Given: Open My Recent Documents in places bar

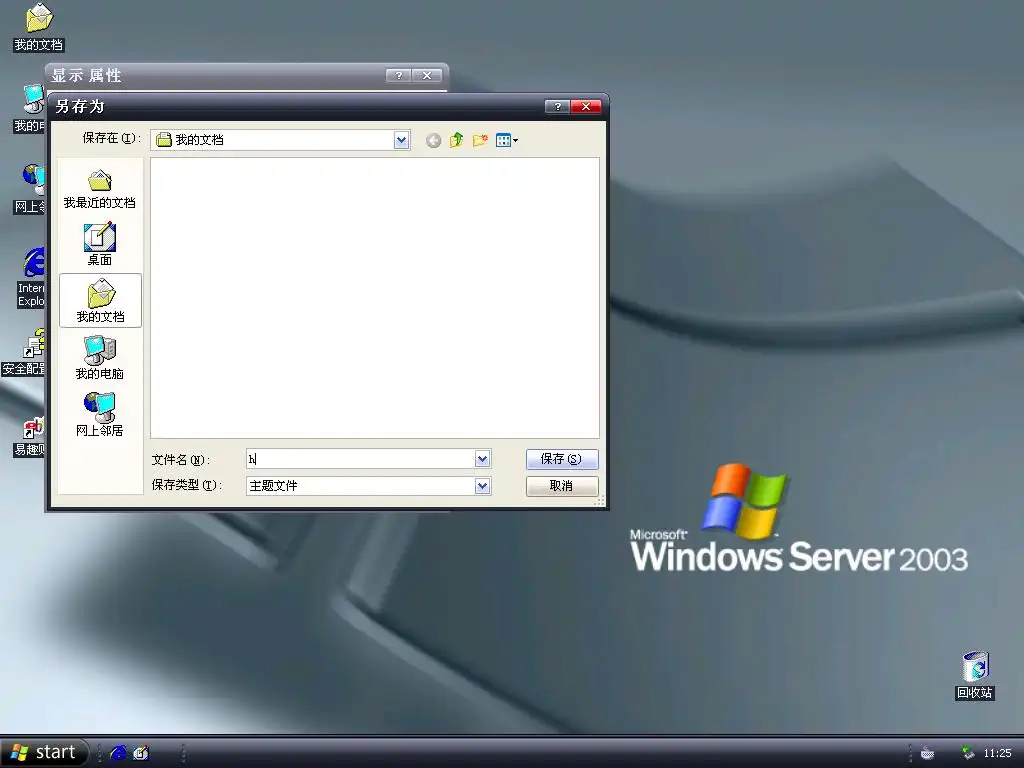Looking at the screenshot, I should tap(100, 188).
